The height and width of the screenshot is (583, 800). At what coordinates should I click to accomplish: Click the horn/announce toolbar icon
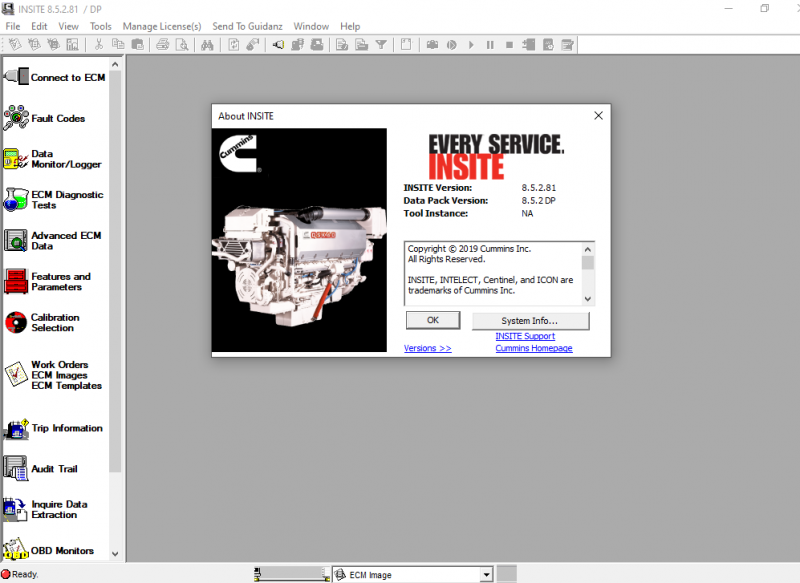pyautogui.click(x=278, y=45)
